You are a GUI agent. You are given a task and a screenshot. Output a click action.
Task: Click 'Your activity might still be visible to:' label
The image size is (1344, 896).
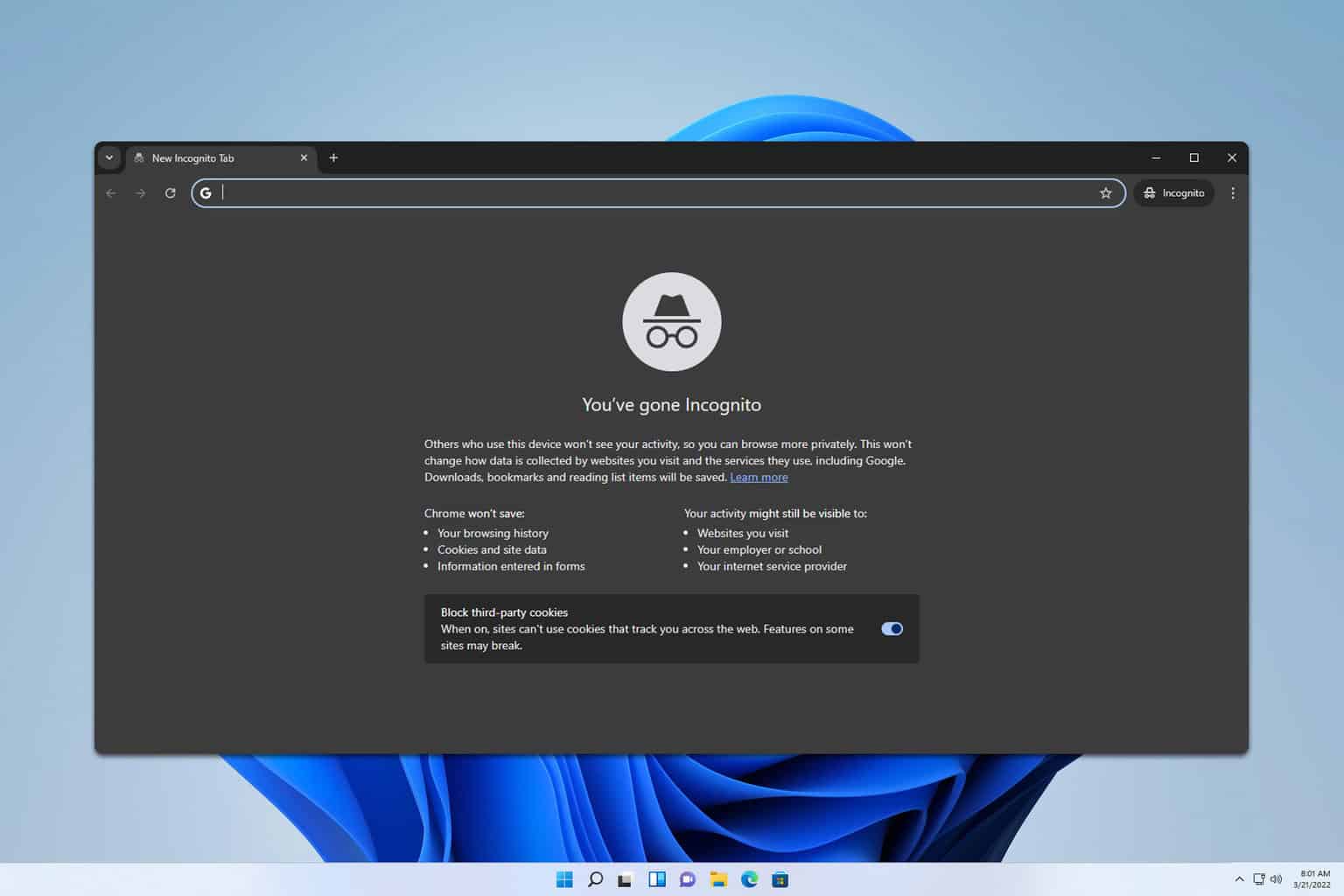click(775, 514)
